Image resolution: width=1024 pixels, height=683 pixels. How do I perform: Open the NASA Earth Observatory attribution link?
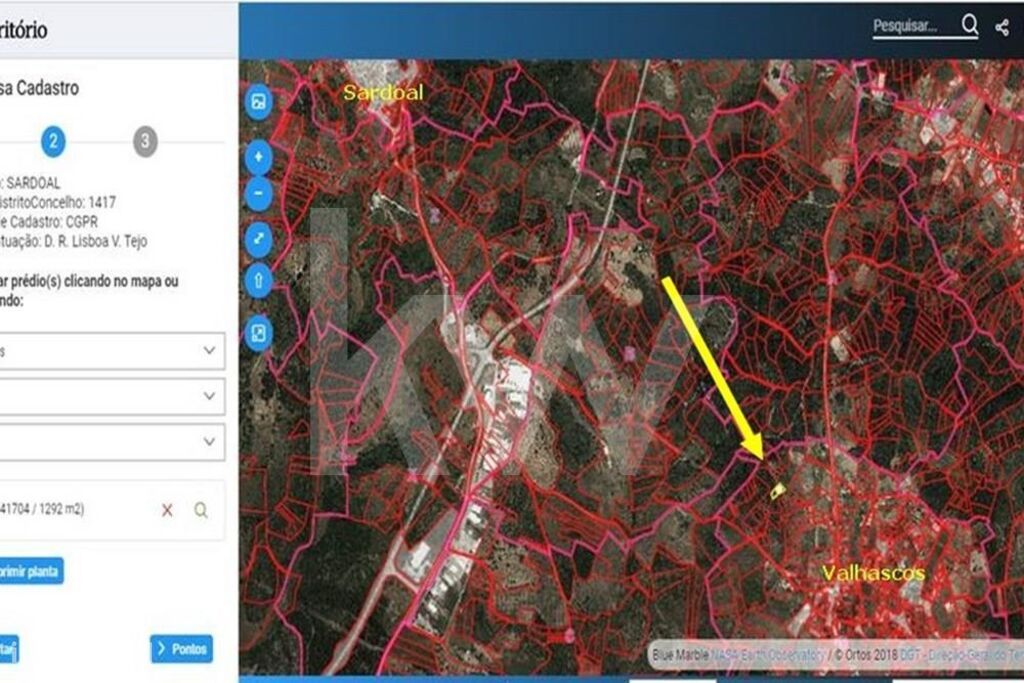click(767, 654)
